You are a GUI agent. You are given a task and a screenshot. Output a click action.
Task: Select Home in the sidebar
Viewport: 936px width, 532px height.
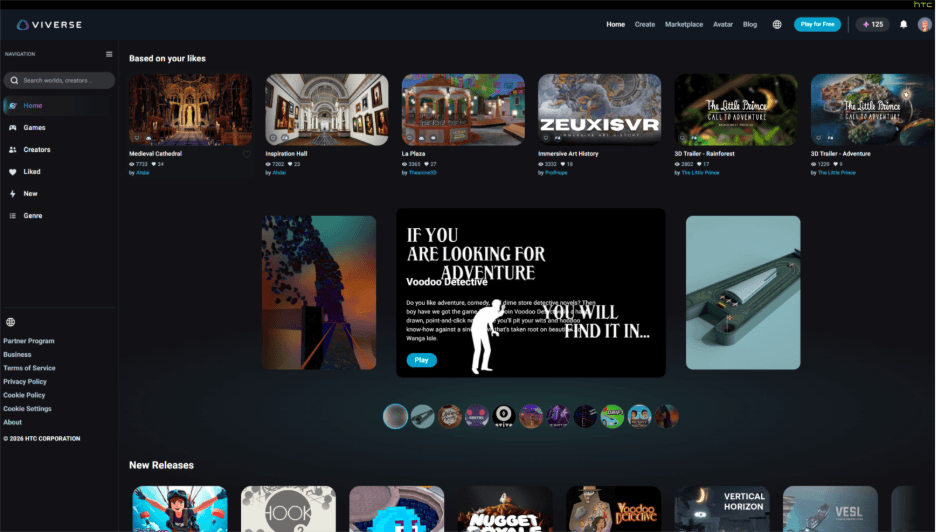[58, 106]
